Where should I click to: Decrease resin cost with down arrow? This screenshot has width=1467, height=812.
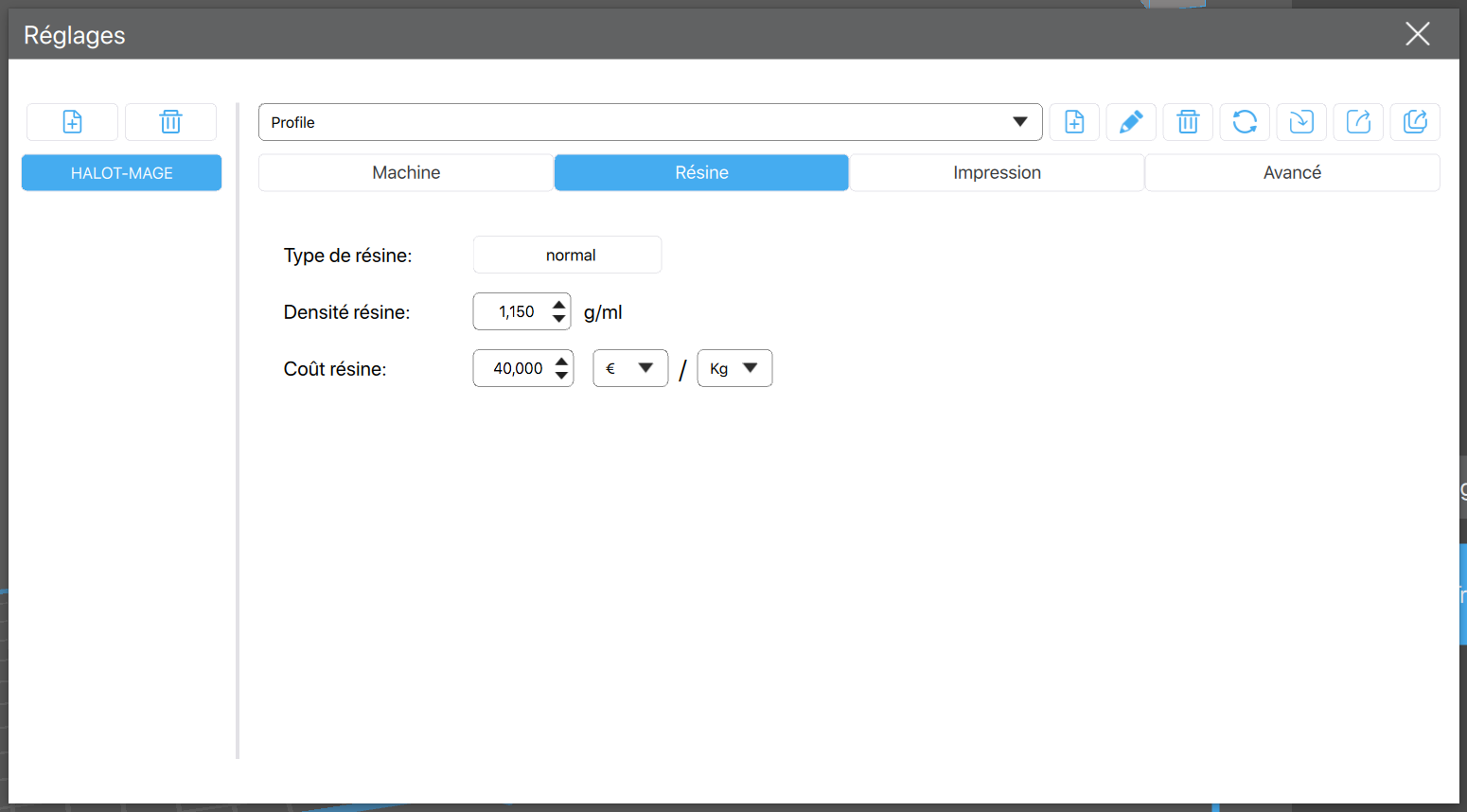tap(562, 376)
